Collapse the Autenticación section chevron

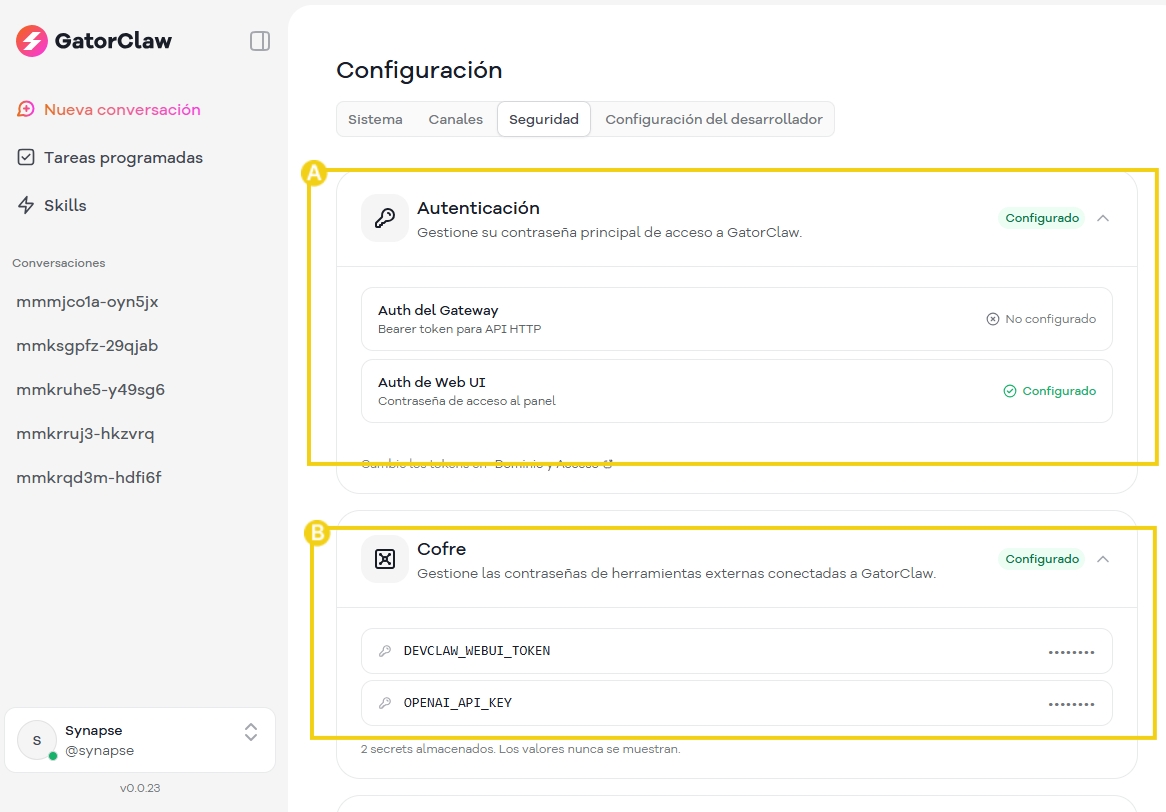coord(1103,218)
